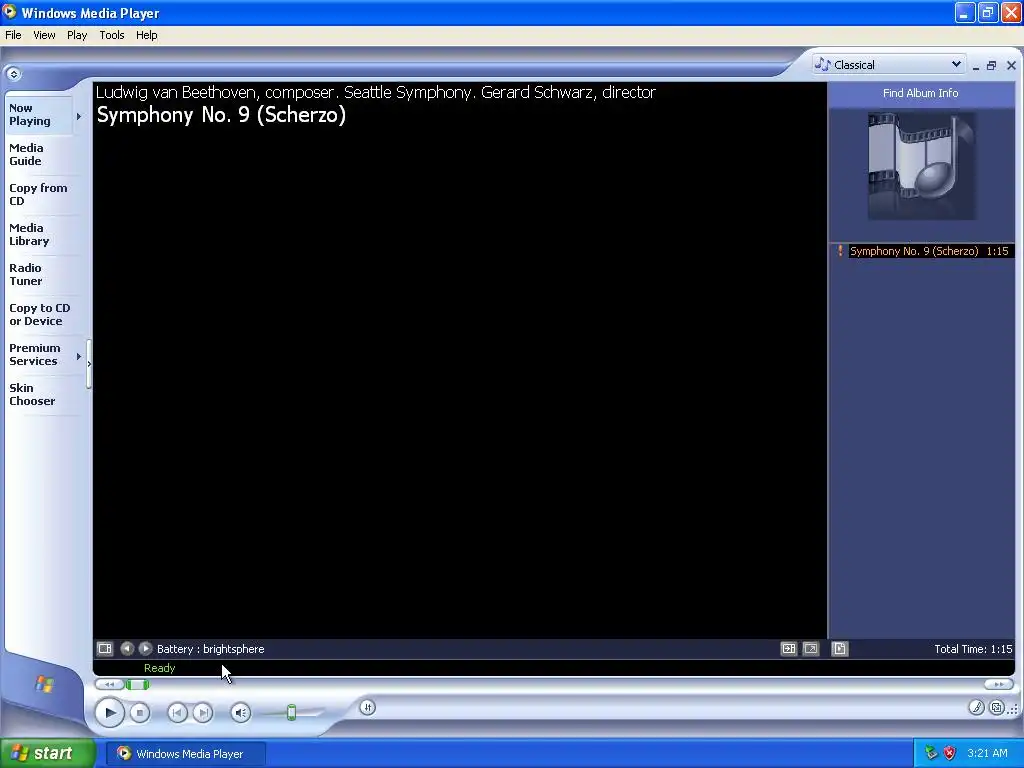Open the Classical playlist dropdown
Viewport: 1024px width, 768px height.
coord(888,65)
